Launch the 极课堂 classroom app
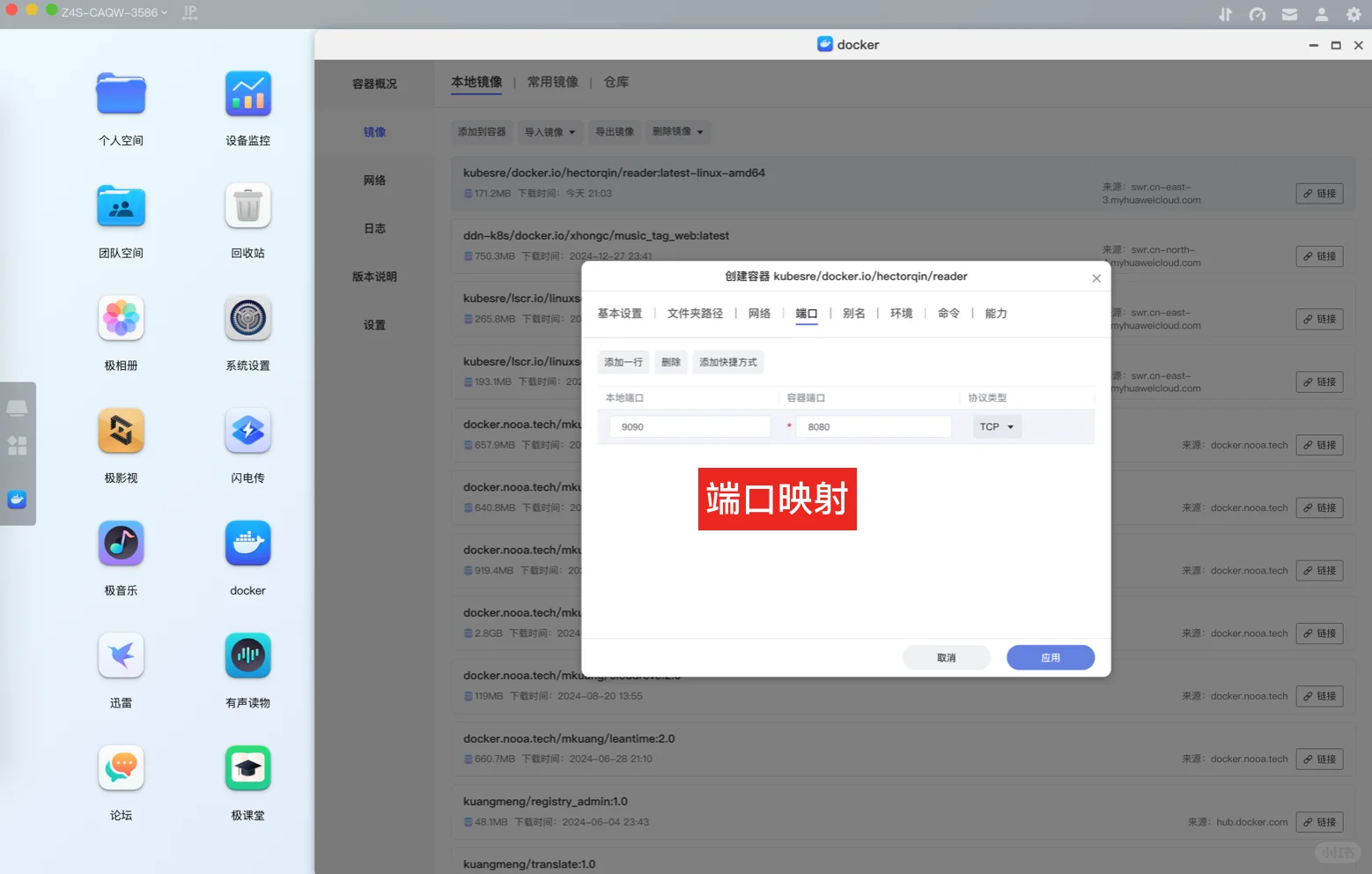 tap(247, 768)
